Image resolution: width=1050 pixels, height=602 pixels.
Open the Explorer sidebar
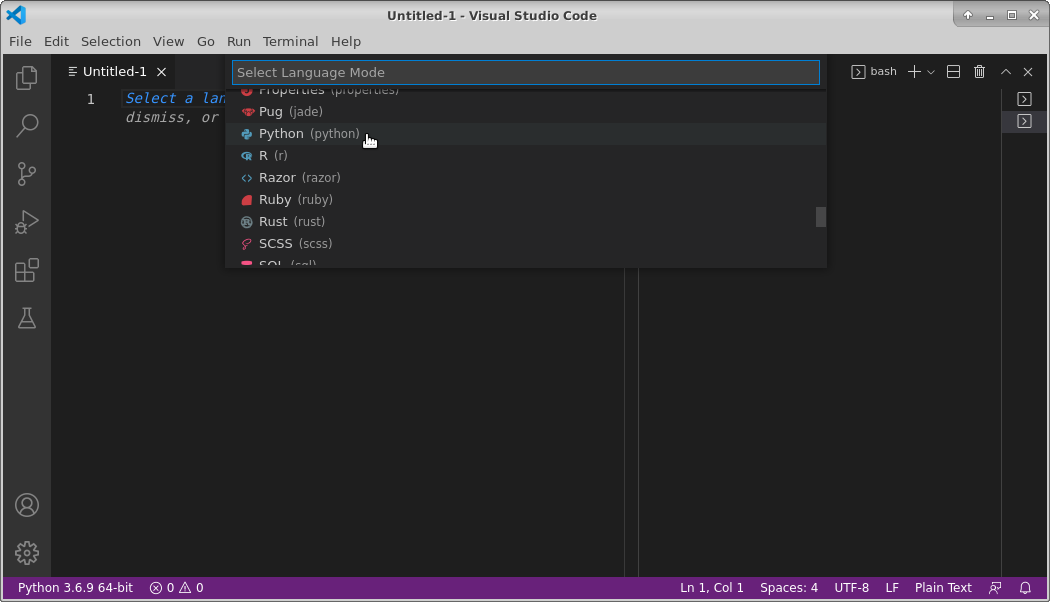click(x=26, y=77)
